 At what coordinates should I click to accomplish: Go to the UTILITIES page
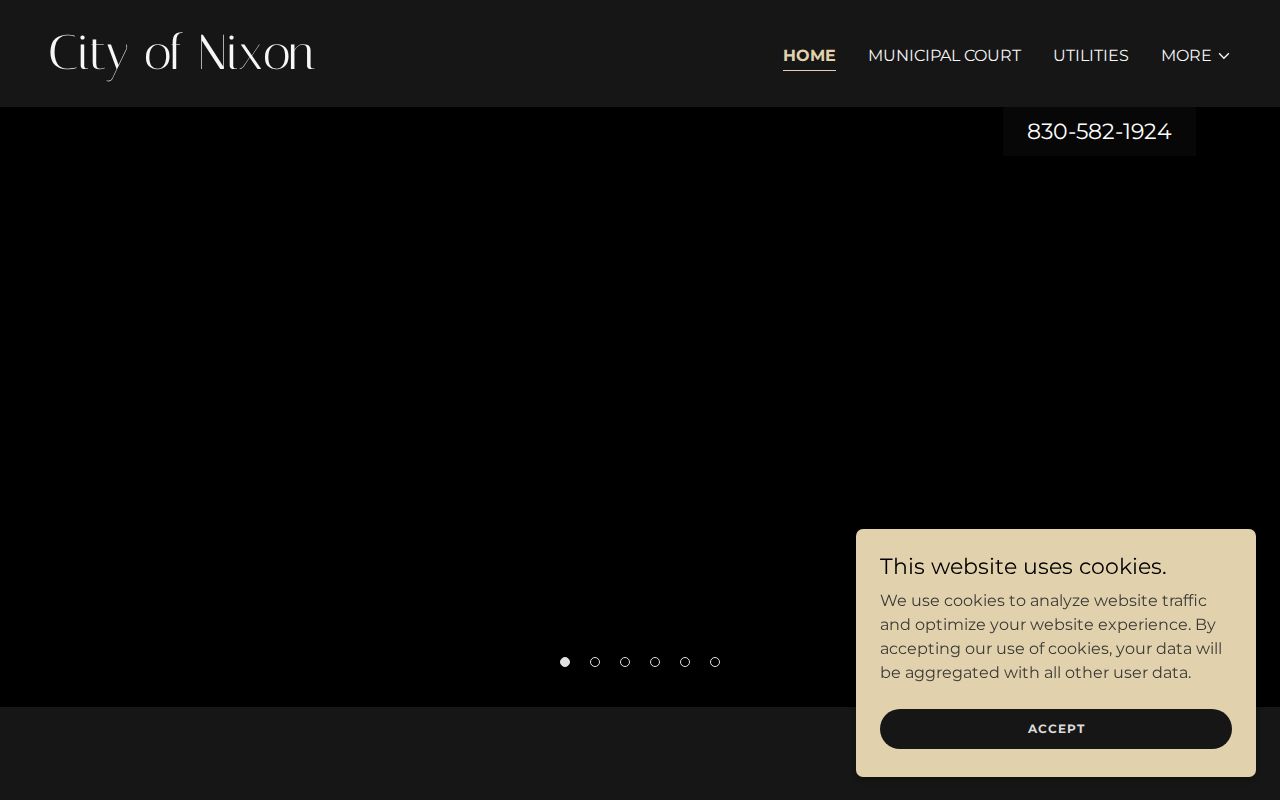1090,56
